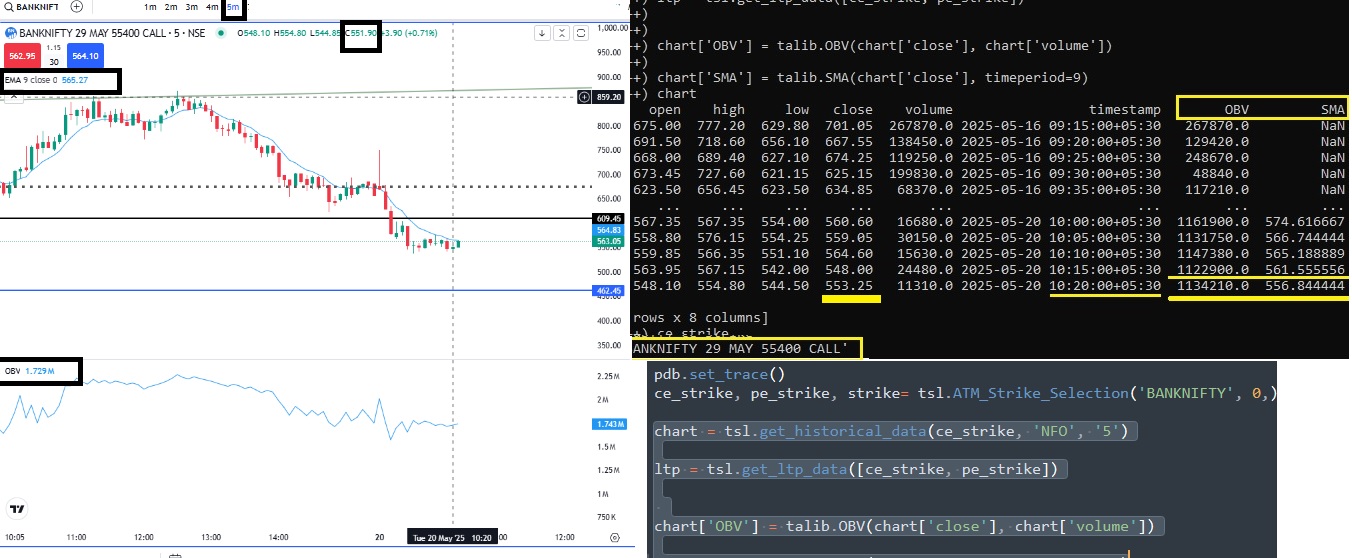The image size is (1352, 558).
Task: Click the symbol search magnifier icon
Action: pos(7,6)
